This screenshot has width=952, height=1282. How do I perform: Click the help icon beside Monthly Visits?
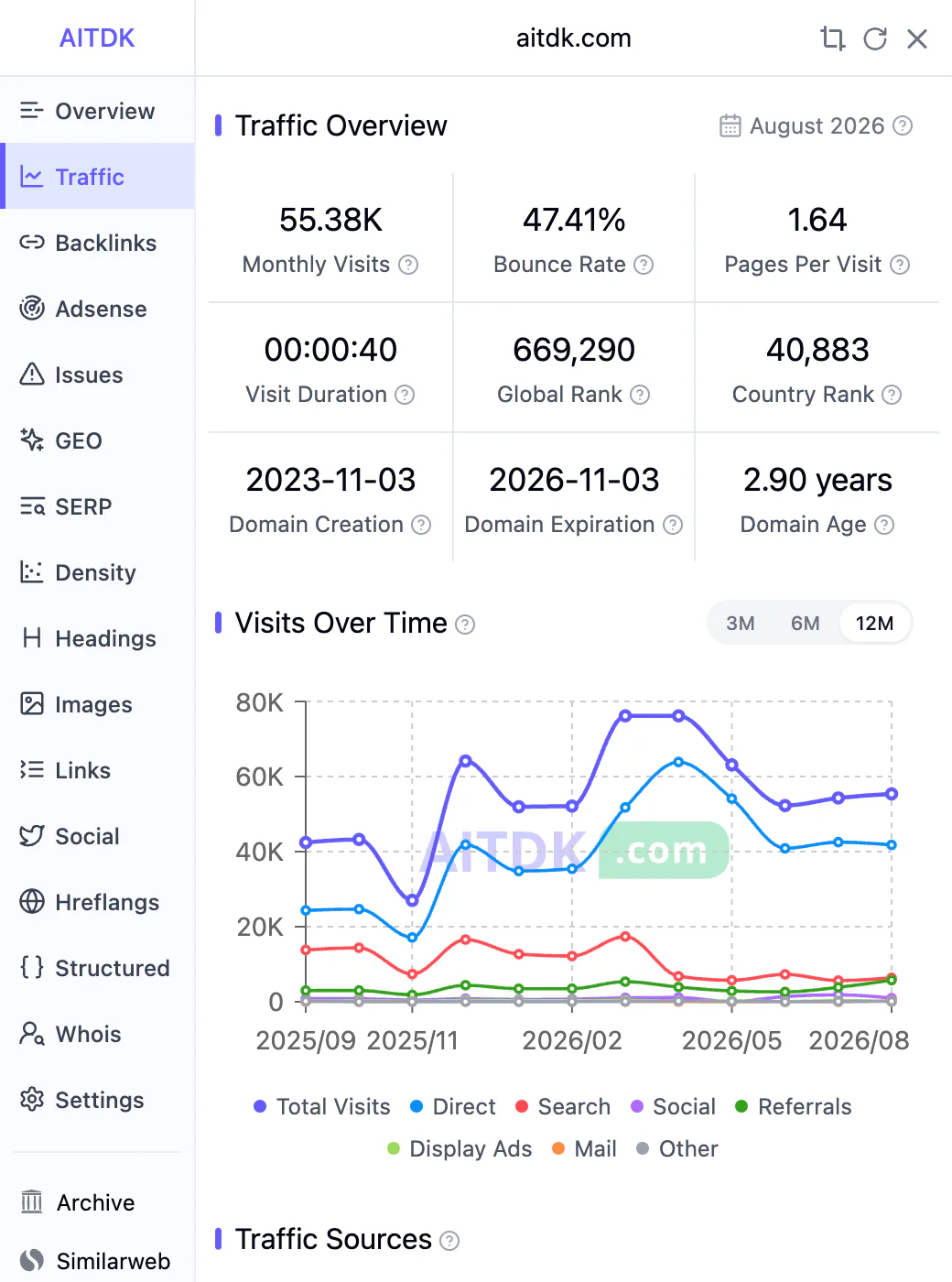(x=409, y=265)
